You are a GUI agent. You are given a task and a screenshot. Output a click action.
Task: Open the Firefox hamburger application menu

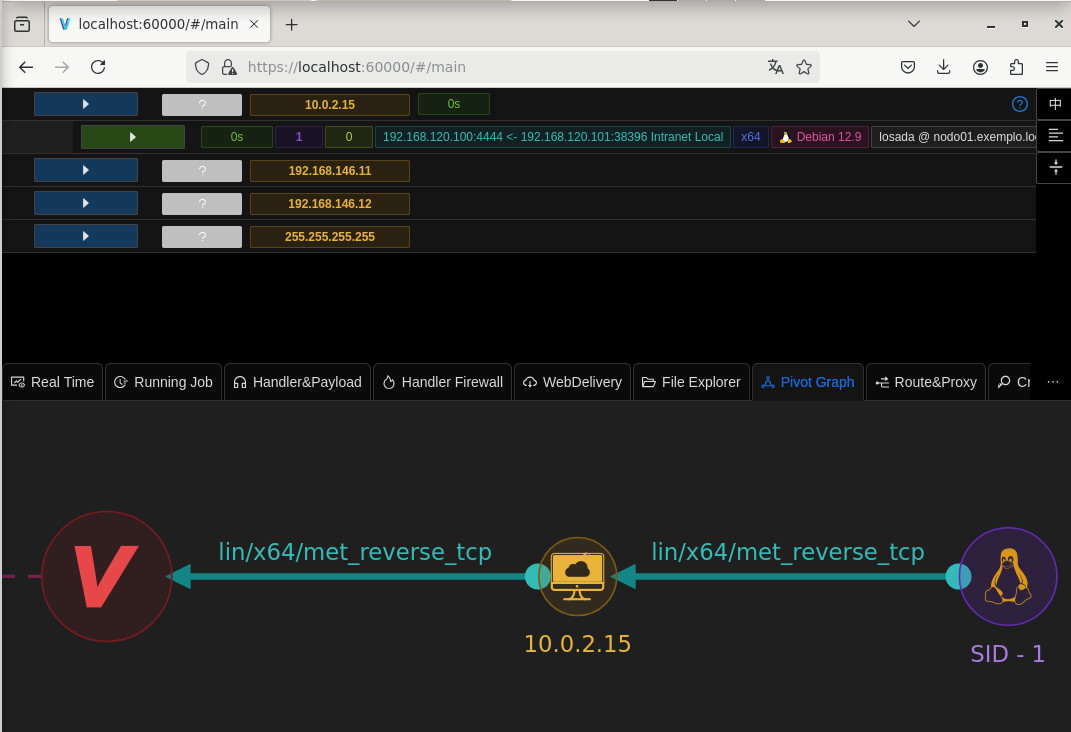pos(1052,67)
